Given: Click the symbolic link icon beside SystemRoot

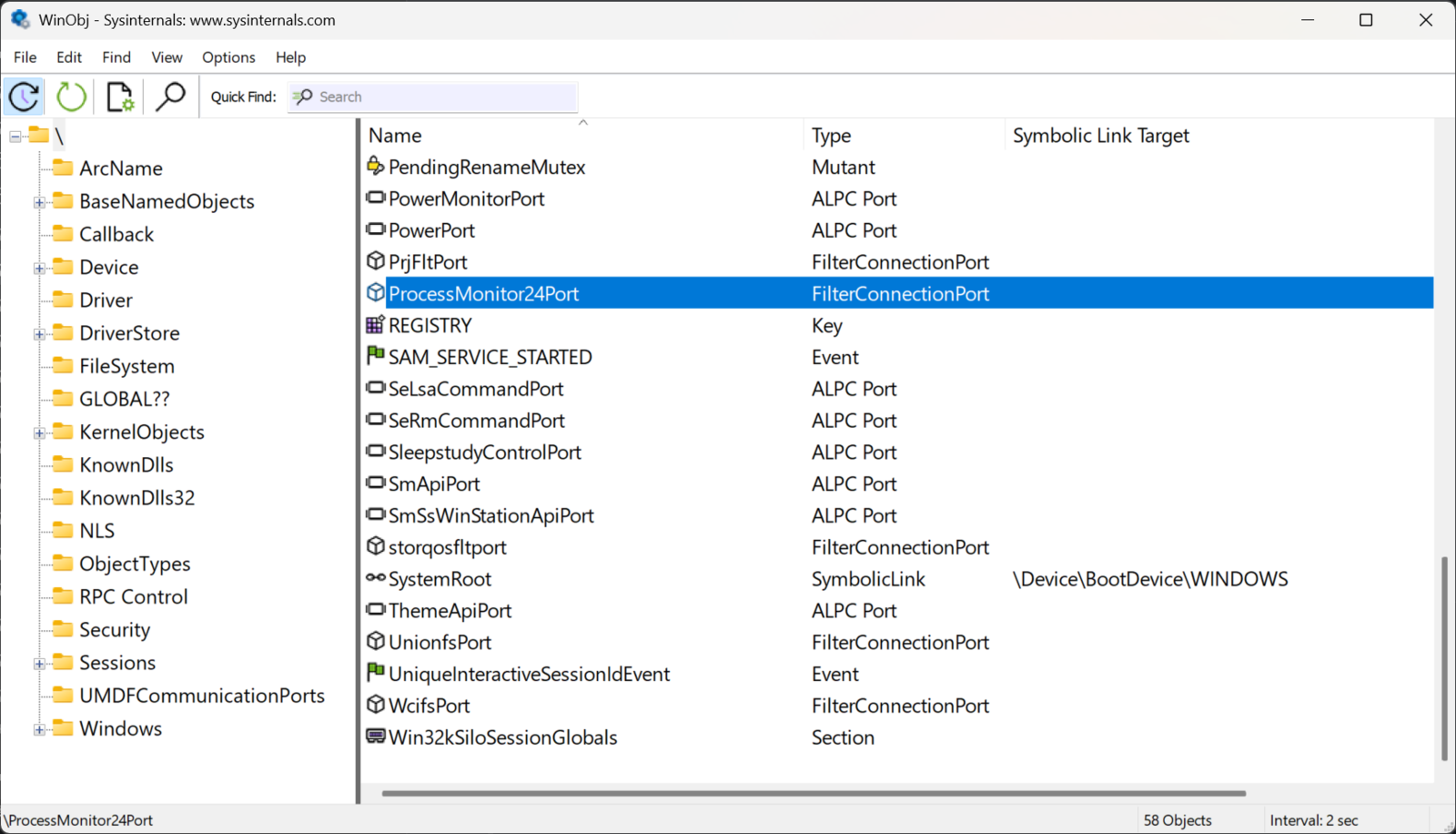Looking at the screenshot, I should coord(375,577).
